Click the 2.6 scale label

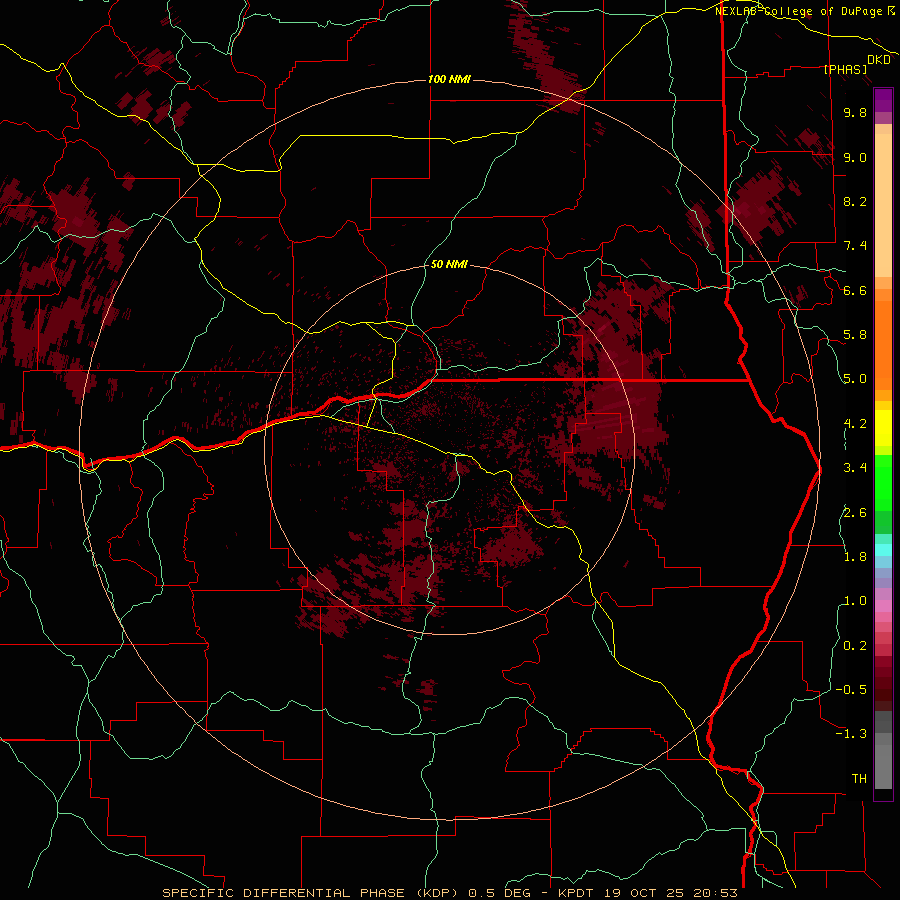point(855,513)
